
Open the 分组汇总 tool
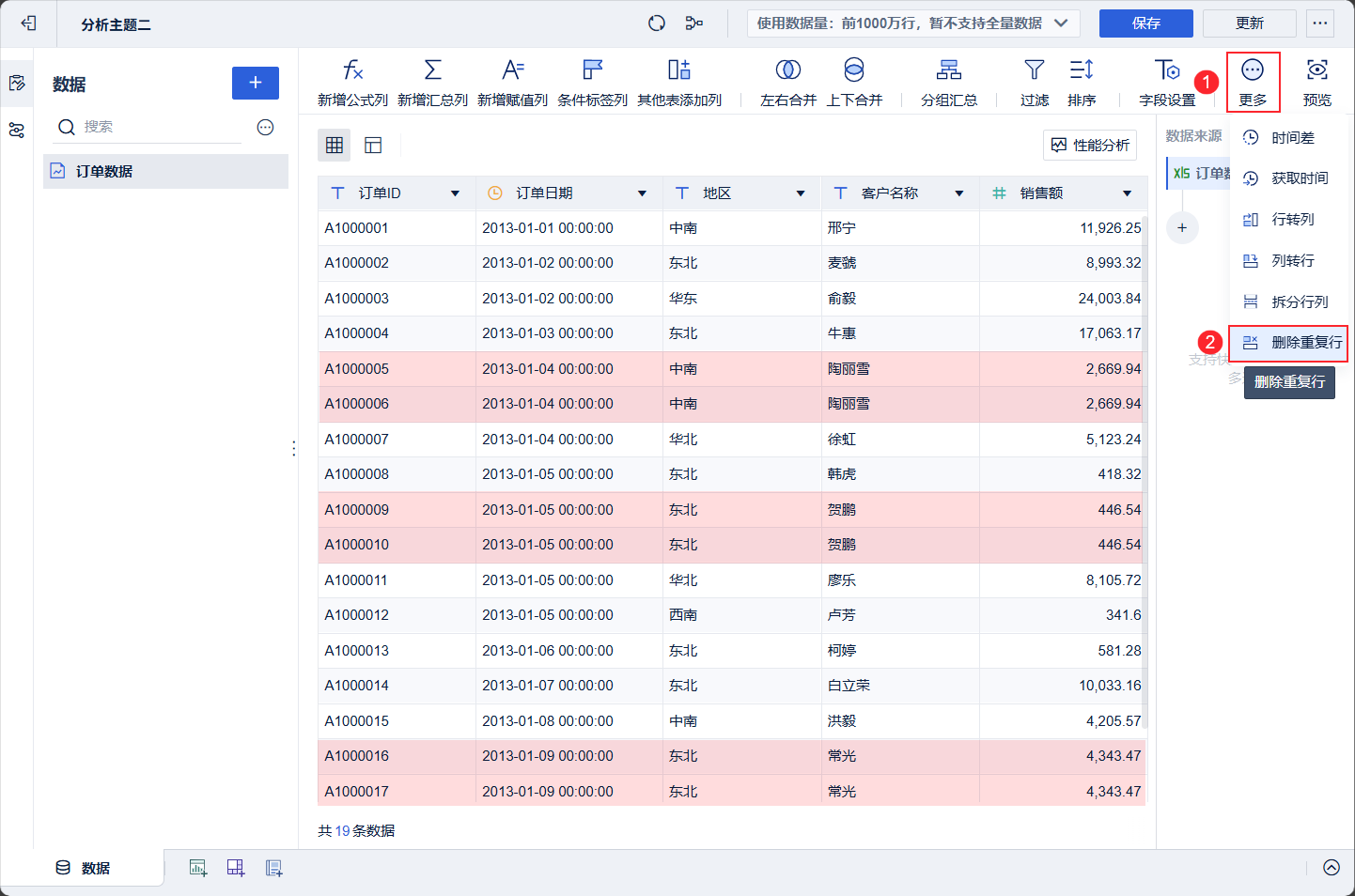pos(949,82)
